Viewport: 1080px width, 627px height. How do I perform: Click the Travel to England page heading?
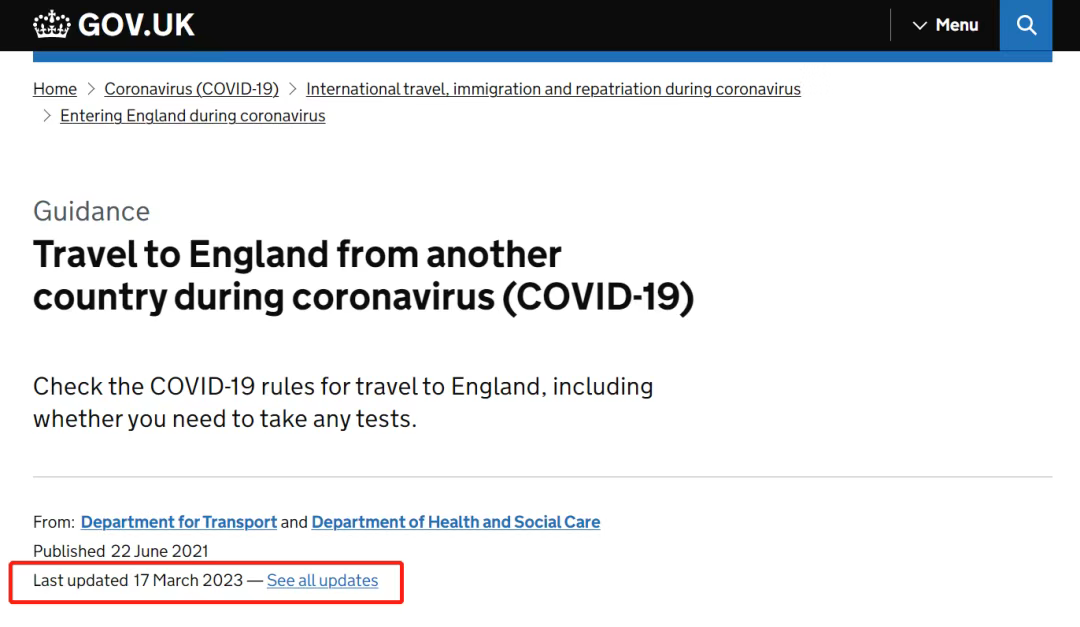363,277
